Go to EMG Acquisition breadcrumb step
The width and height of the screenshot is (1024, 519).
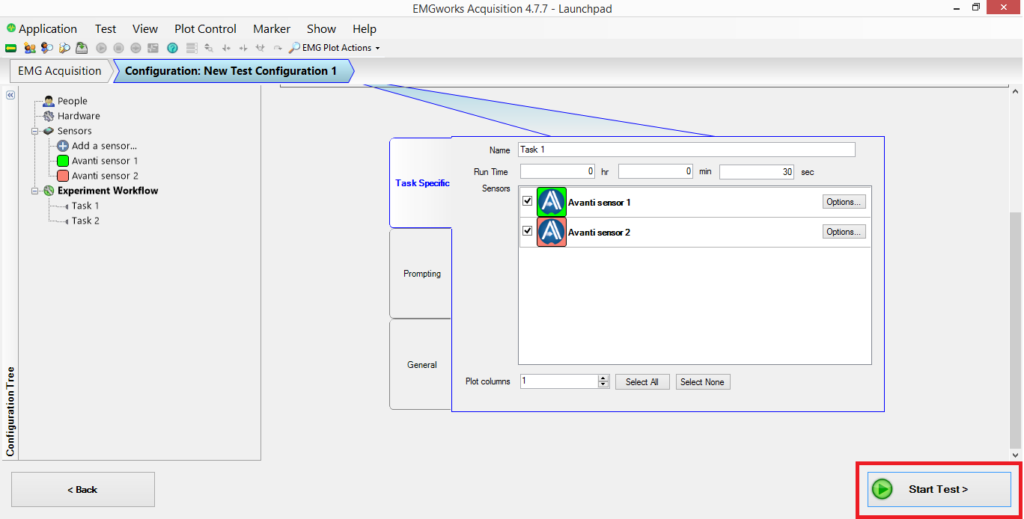click(x=59, y=71)
